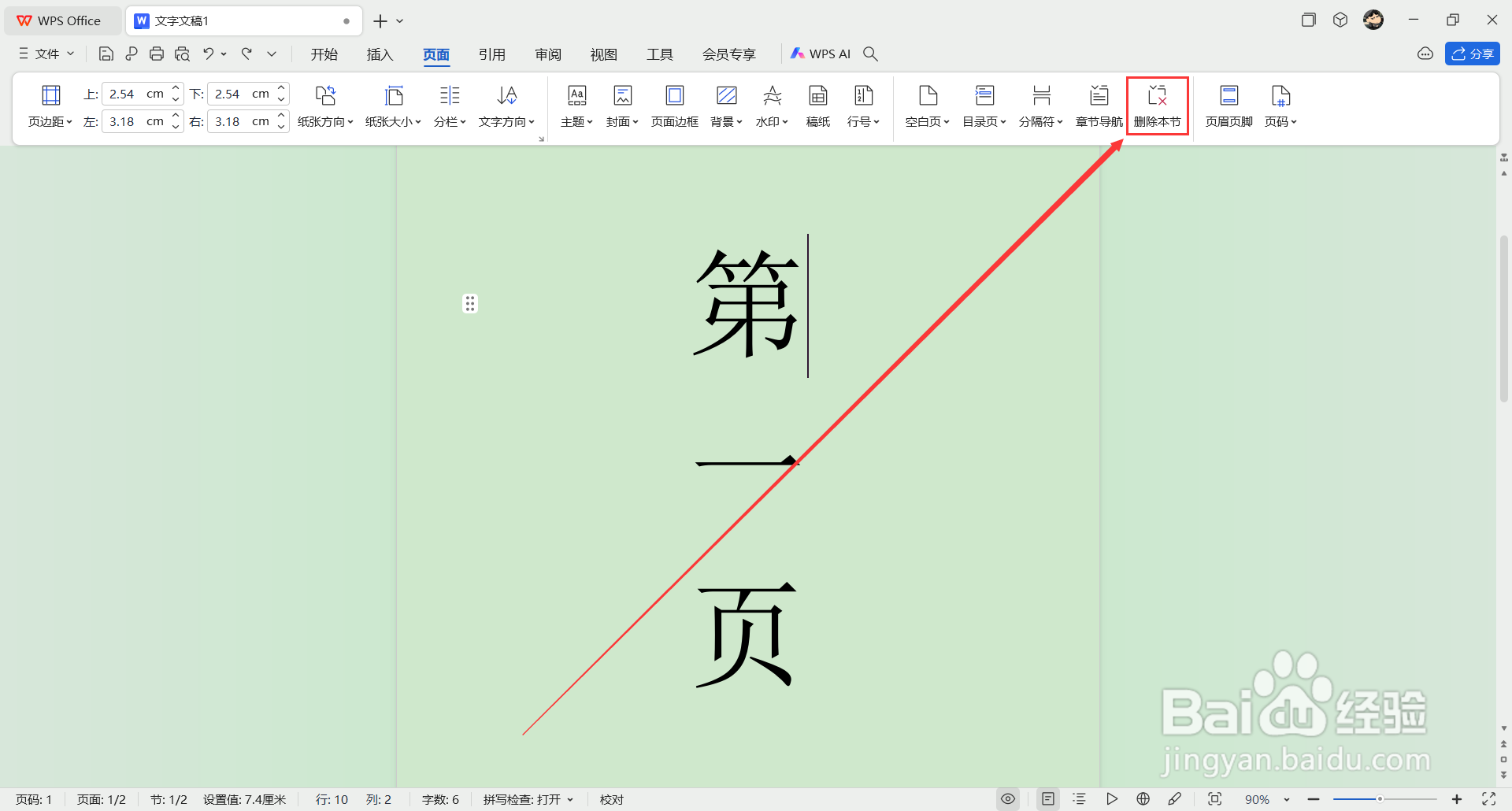Open Page Margins (页边距) tool

click(x=50, y=106)
